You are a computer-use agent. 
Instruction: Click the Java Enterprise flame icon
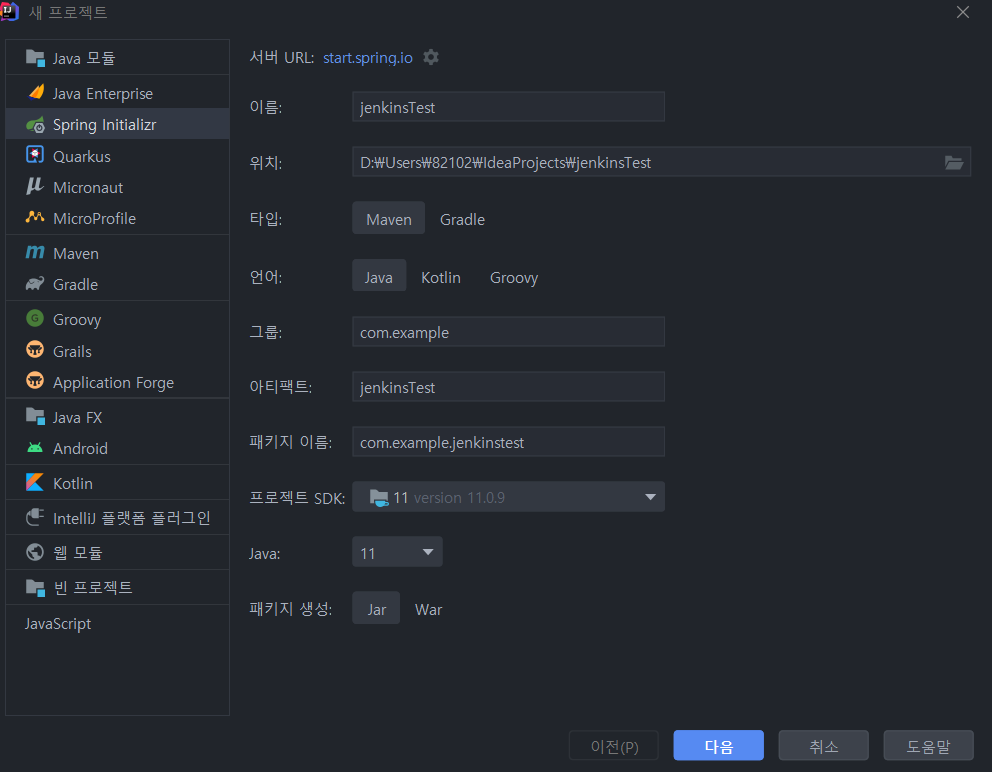point(36,92)
